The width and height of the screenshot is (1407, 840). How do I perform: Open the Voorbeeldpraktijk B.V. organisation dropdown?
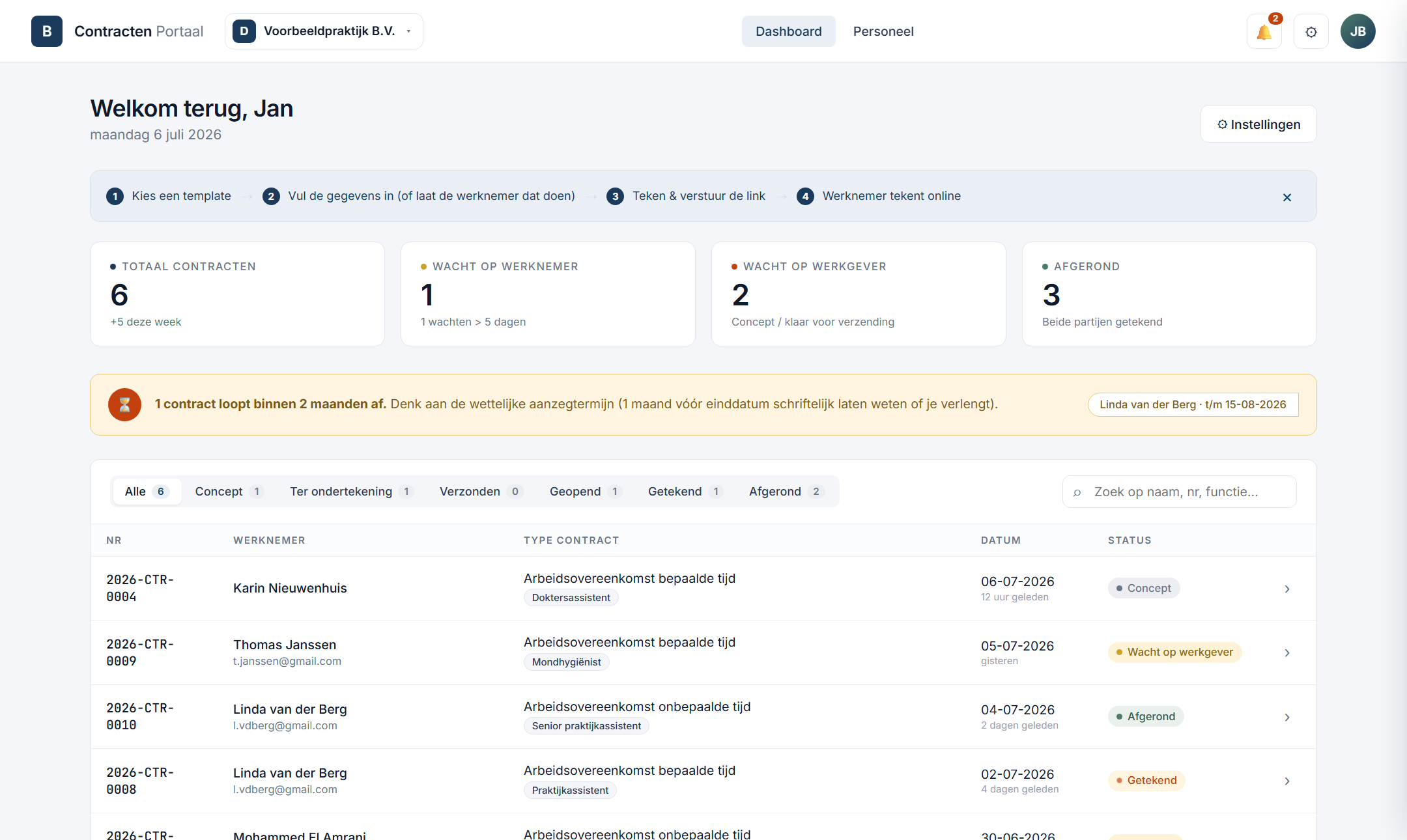point(324,31)
